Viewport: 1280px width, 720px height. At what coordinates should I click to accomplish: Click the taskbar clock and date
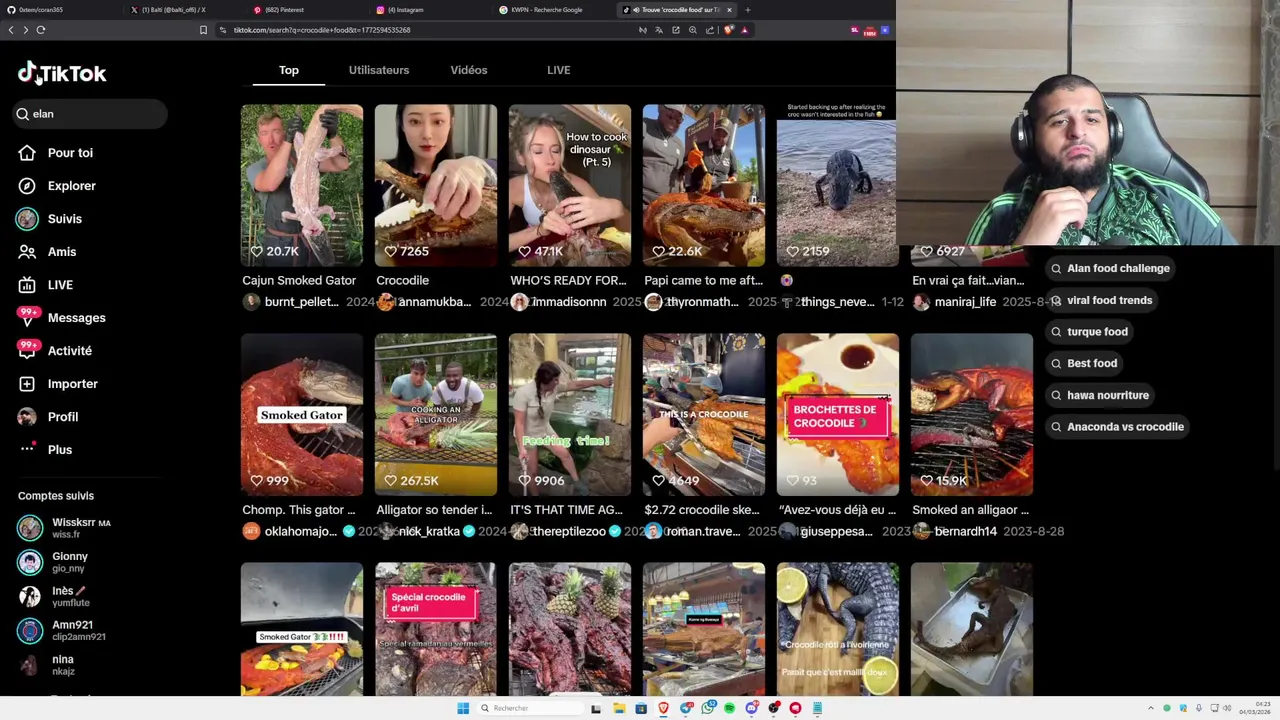1255,708
